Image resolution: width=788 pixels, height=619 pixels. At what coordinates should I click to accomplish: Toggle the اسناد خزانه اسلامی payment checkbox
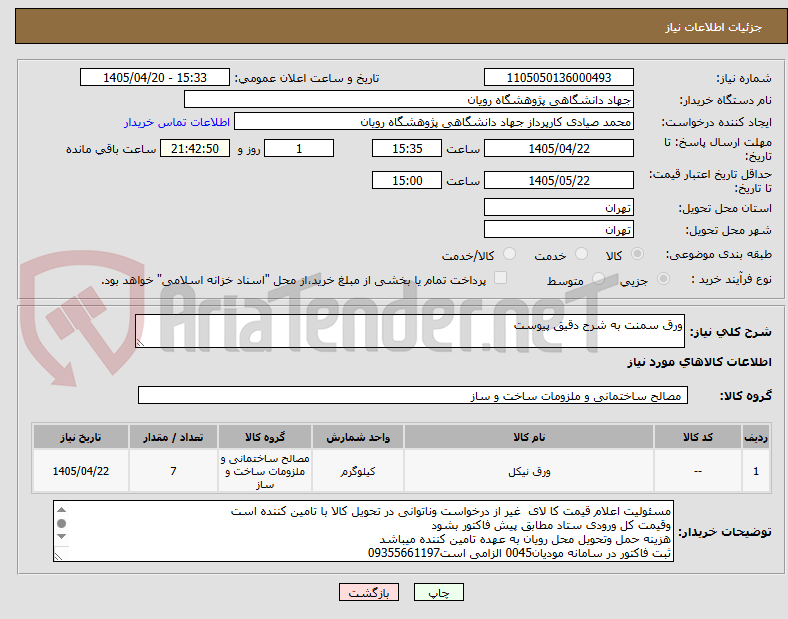point(501,278)
